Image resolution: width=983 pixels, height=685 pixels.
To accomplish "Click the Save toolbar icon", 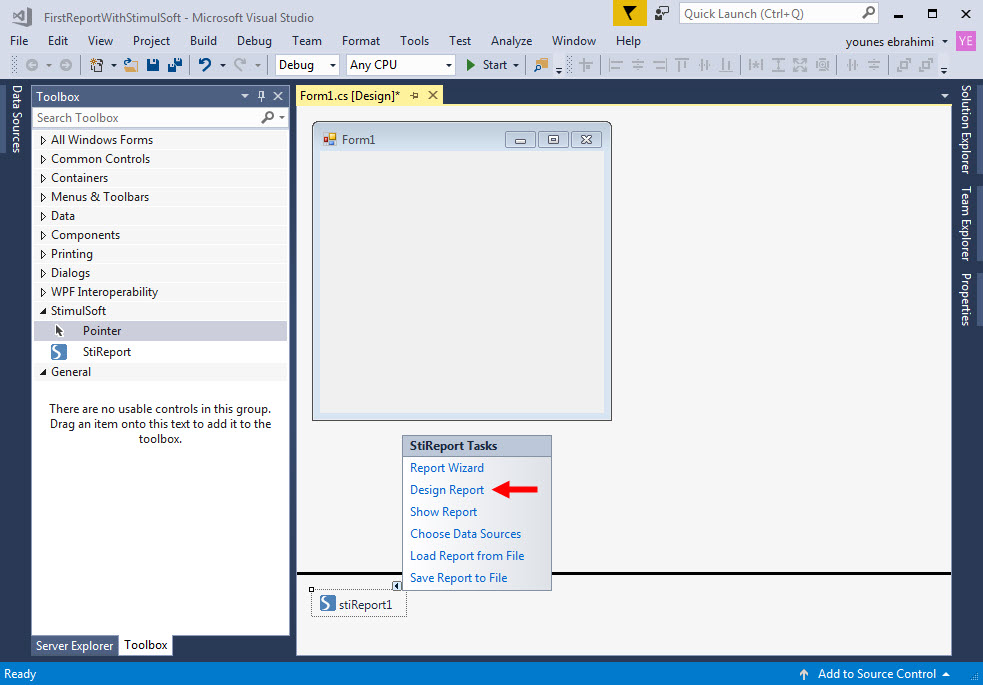I will click(x=152, y=63).
